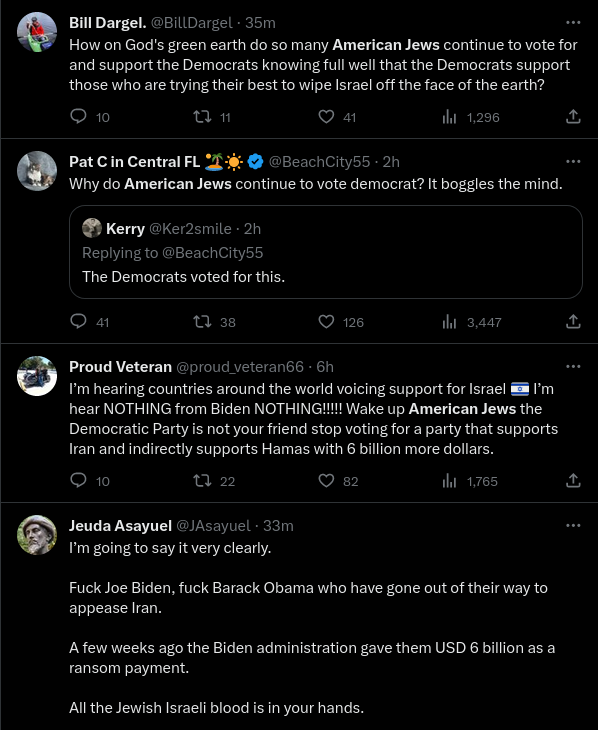Reply to Pat C's tweet
This screenshot has height=730, width=598.
coord(78,321)
